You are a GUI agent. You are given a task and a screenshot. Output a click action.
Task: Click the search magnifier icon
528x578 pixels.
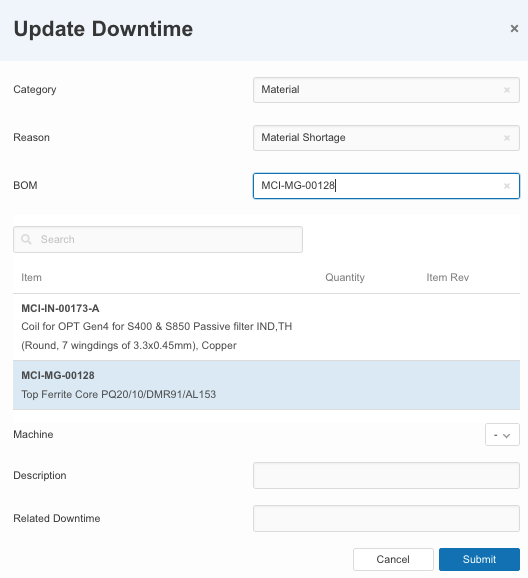point(26,239)
